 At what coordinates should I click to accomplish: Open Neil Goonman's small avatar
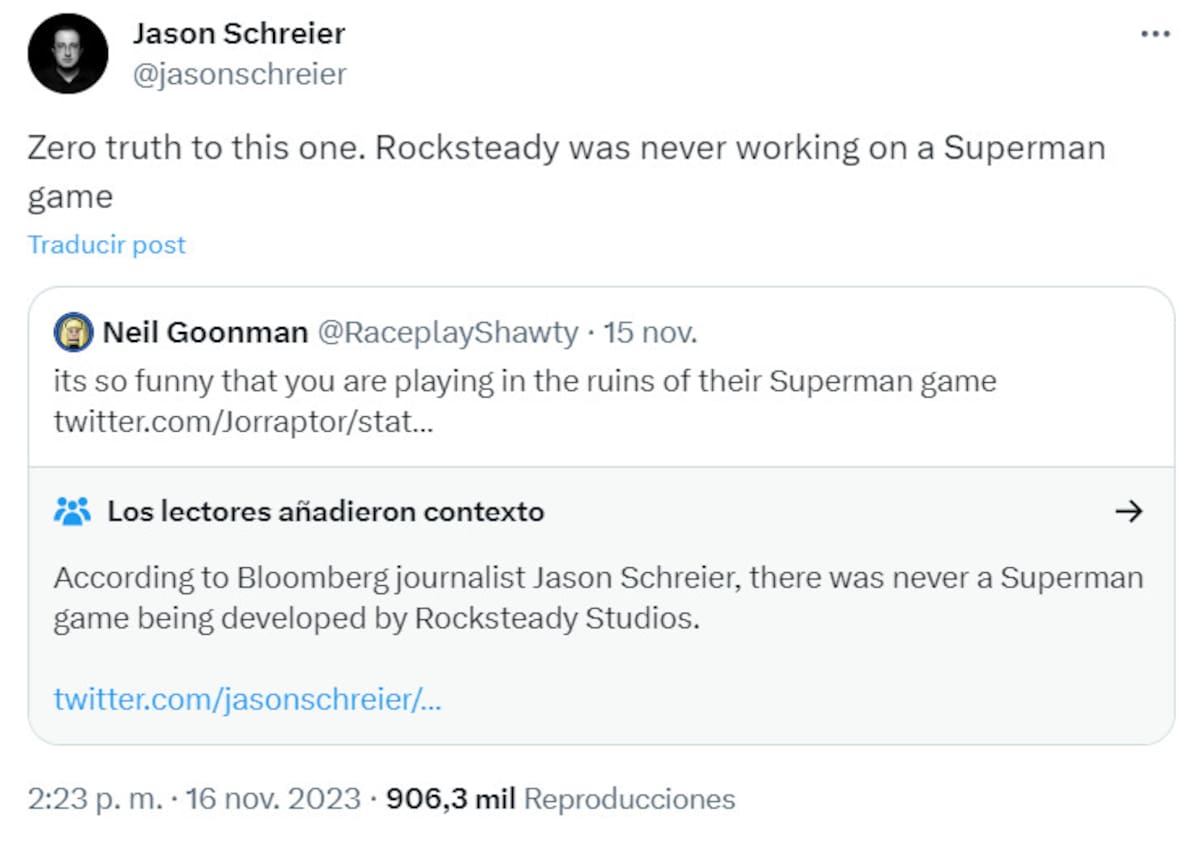[x=74, y=333]
